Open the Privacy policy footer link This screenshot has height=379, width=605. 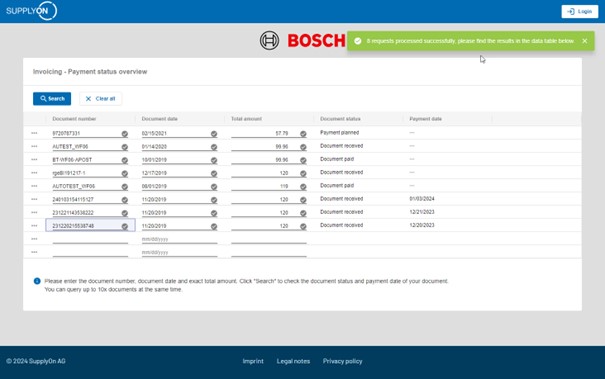(342, 361)
